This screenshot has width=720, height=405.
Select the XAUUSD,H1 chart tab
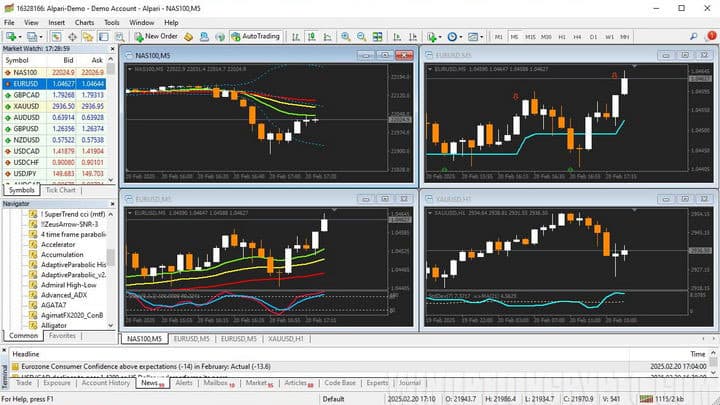click(286, 338)
